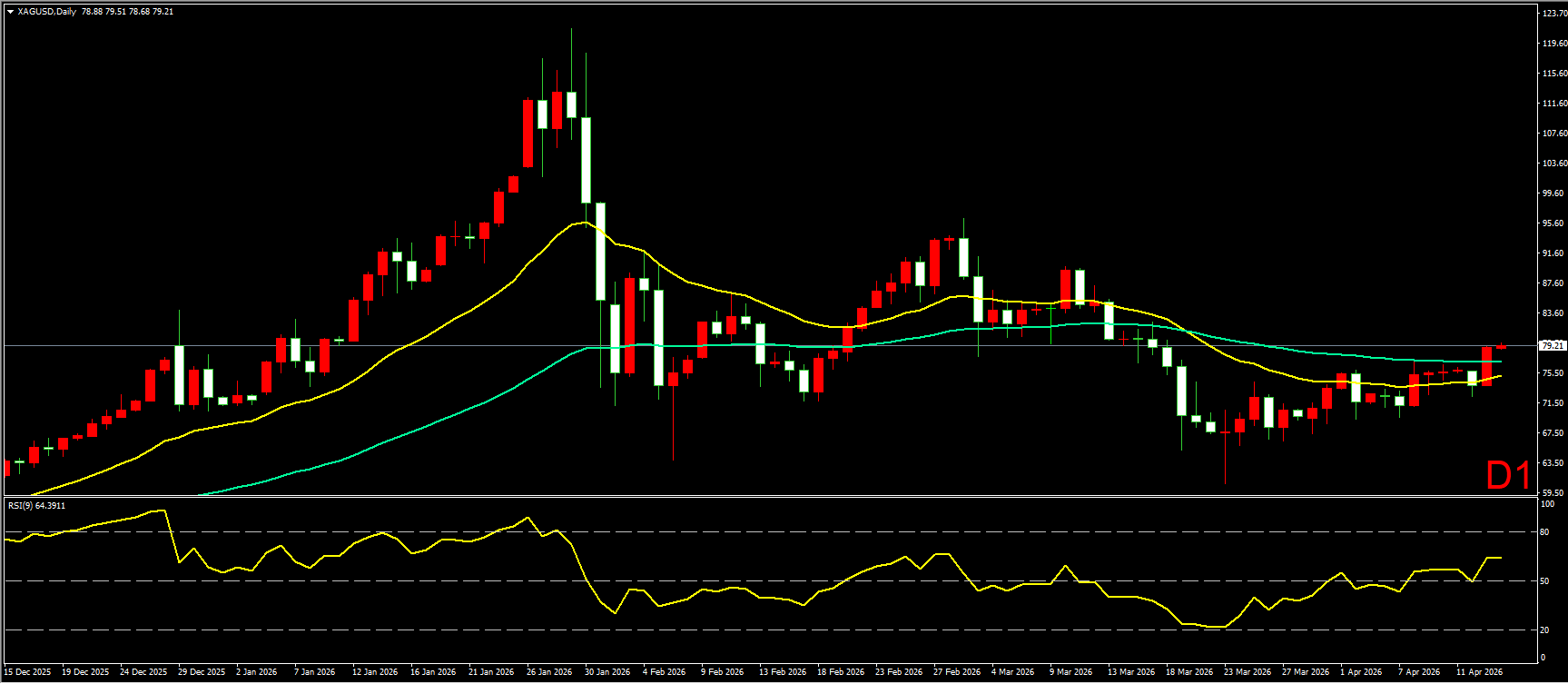
Task: Click the 27 Feb 2026 date label
Action: [x=957, y=672]
